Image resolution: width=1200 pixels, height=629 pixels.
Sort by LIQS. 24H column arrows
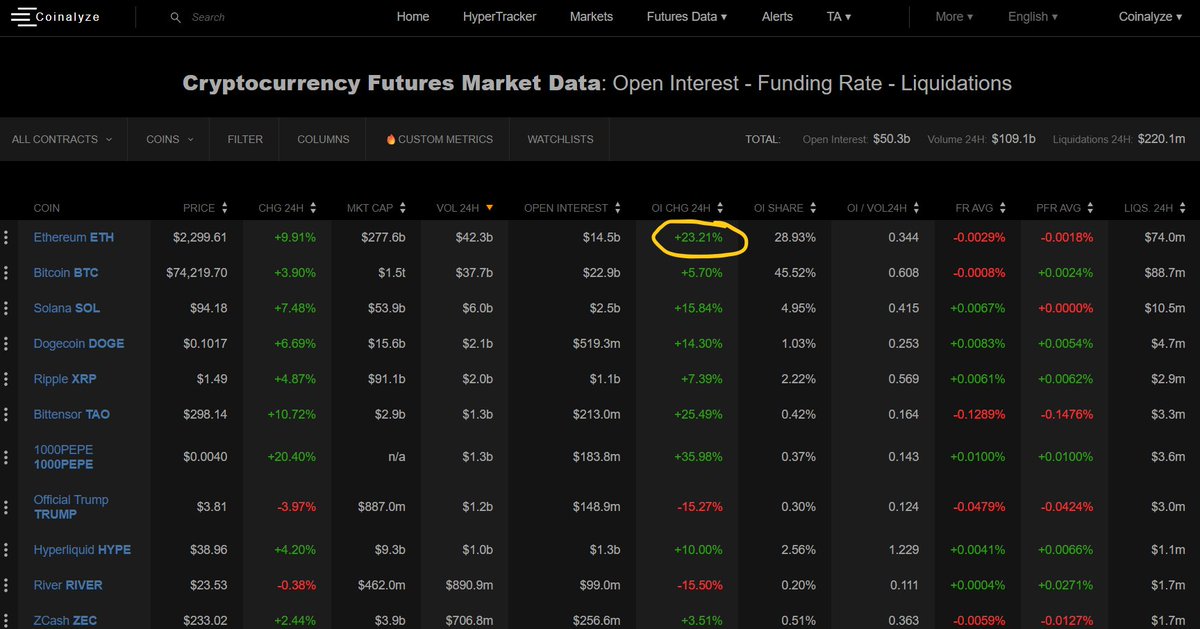pos(1184,208)
